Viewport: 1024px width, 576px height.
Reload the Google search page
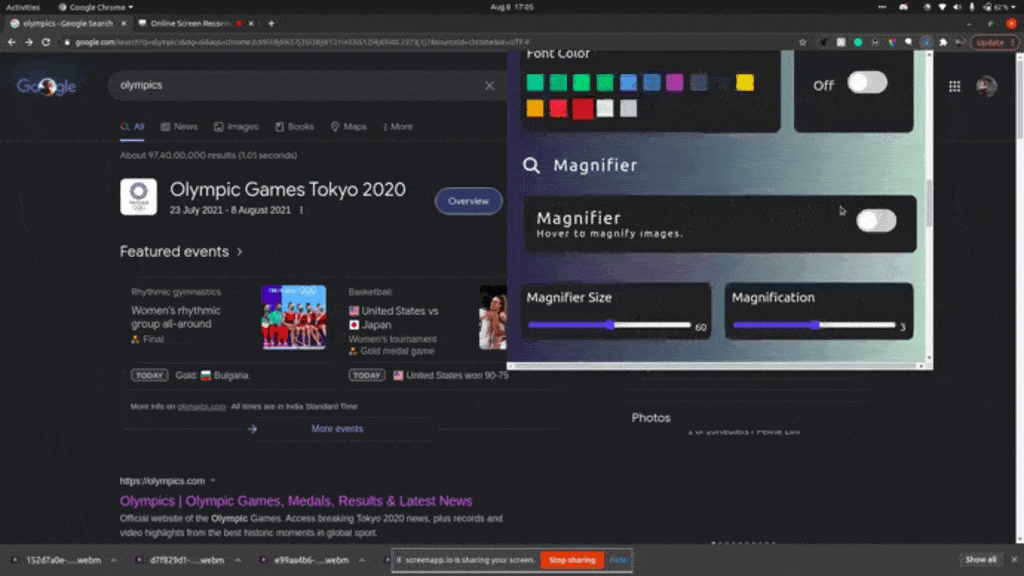[x=46, y=42]
